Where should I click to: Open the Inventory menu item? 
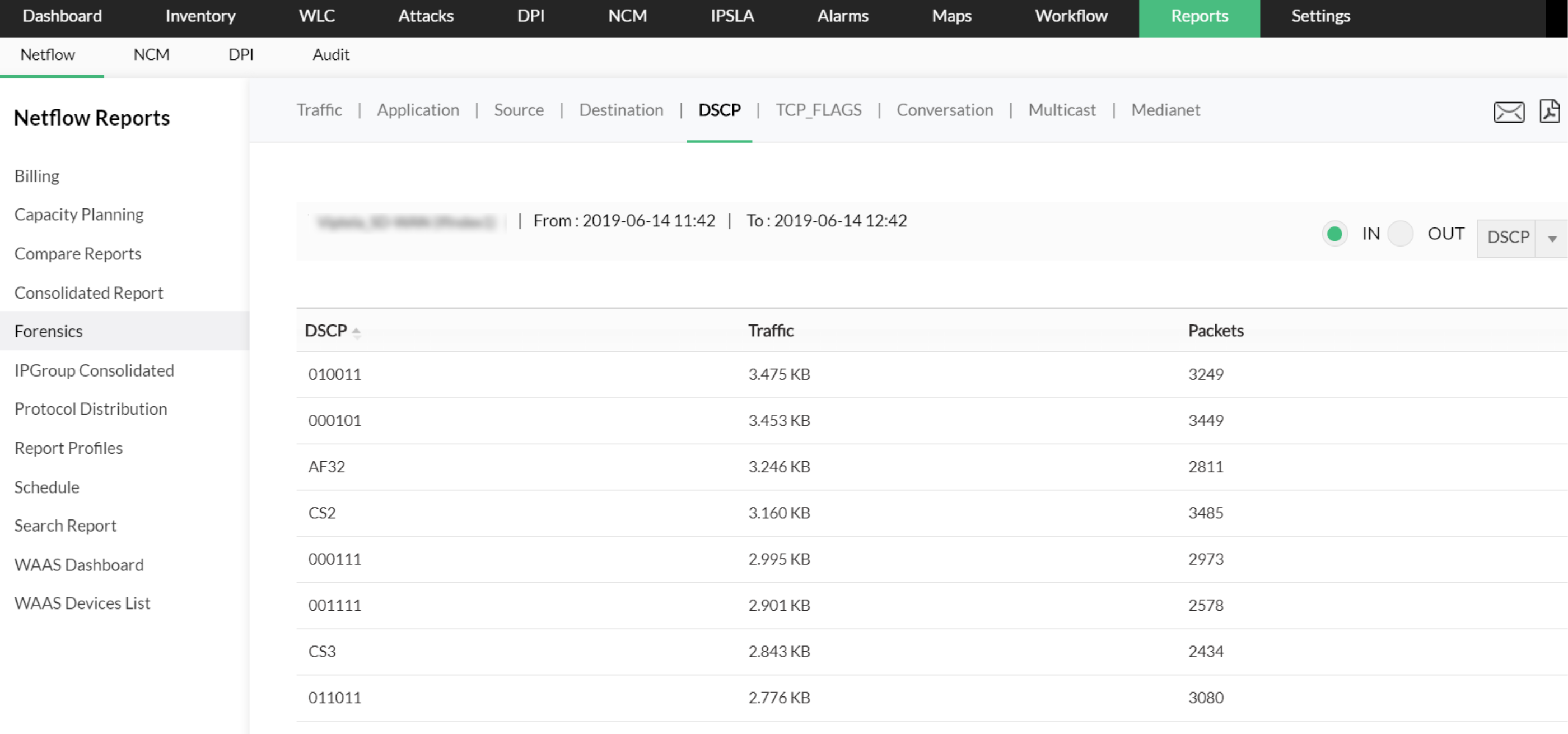pyautogui.click(x=200, y=16)
